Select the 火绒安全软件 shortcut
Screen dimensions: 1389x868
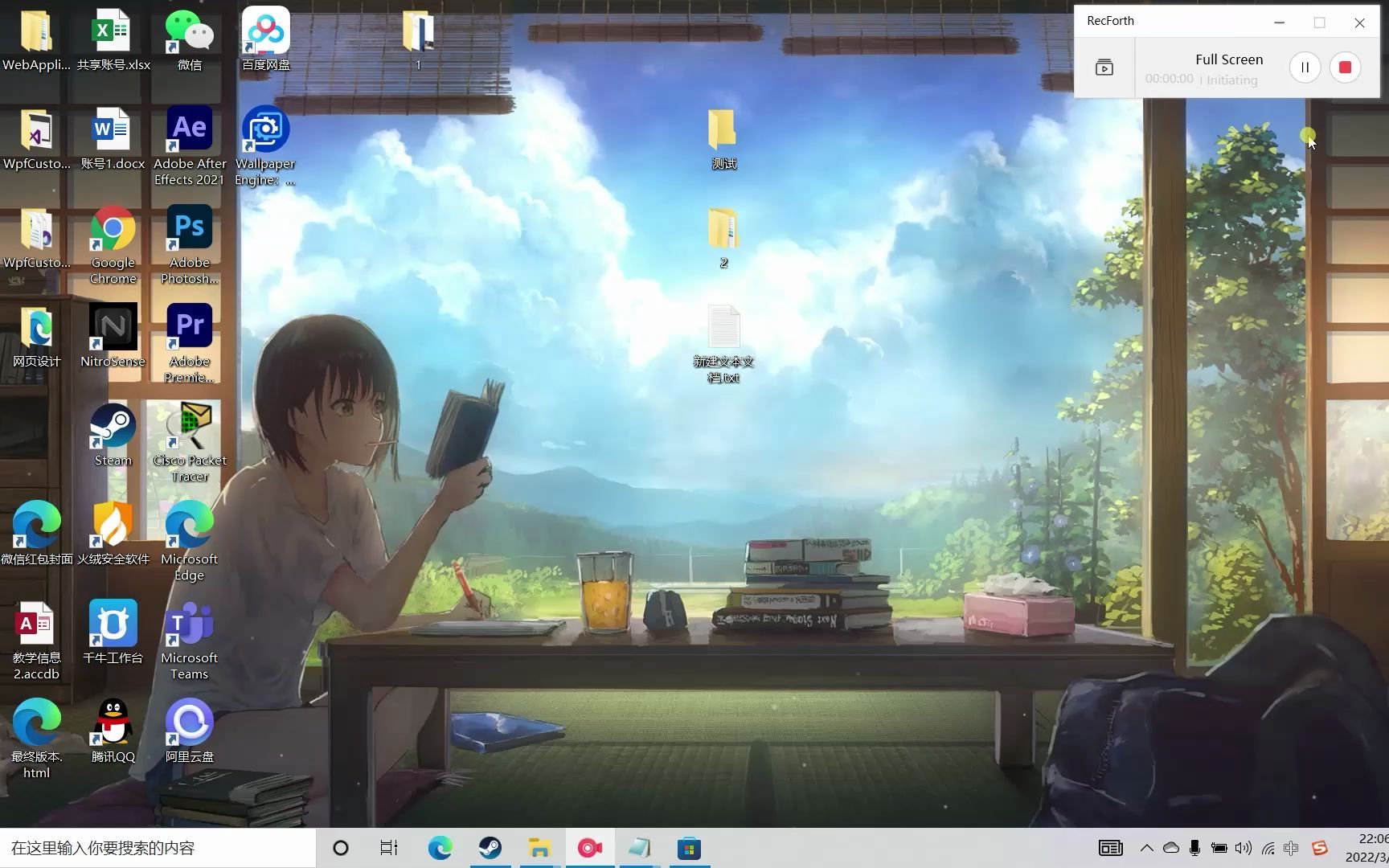tap(113, 535)
